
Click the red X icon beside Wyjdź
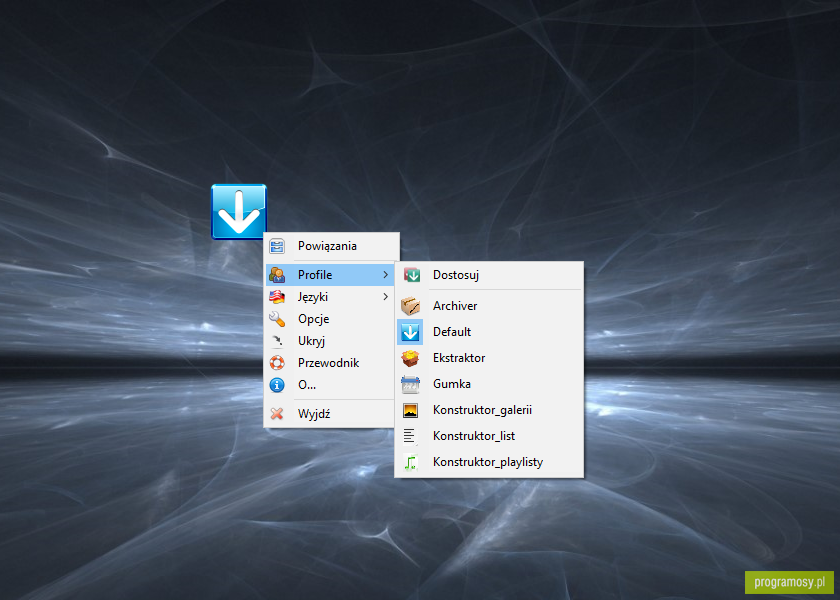pos(277,414)
